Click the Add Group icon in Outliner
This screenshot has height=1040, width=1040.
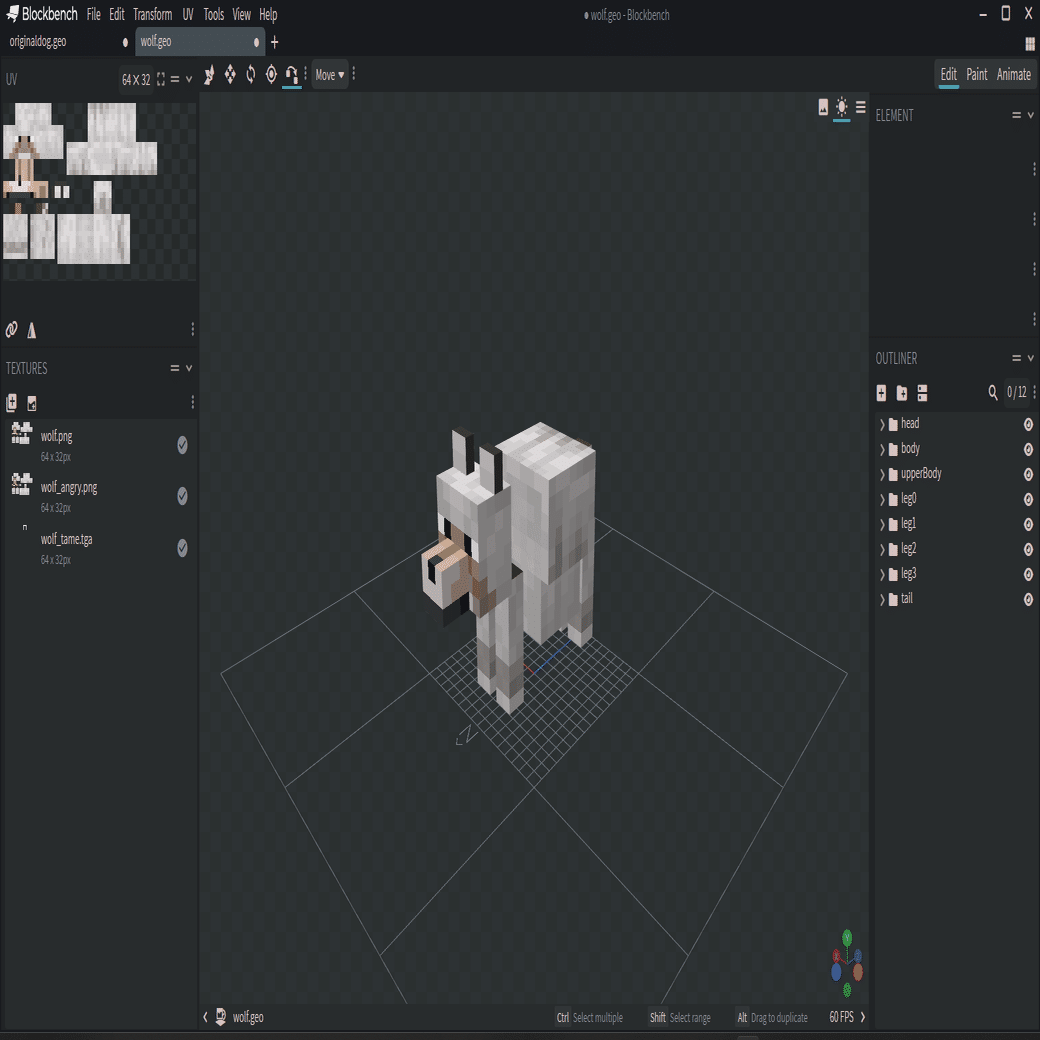(x=902, y=393)
